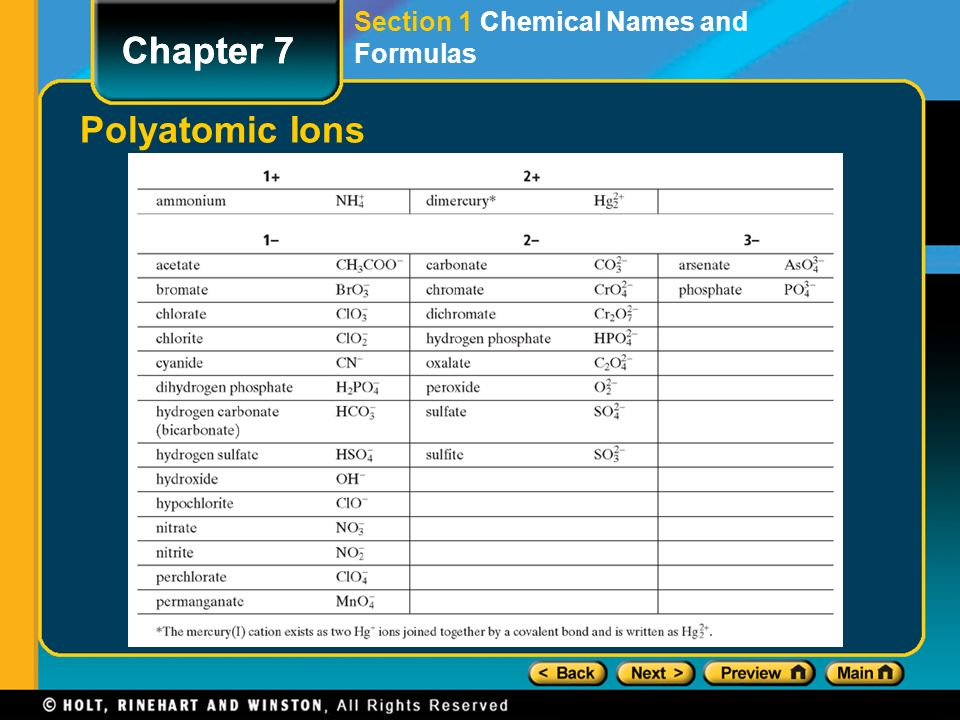The width and height of the screenshot is (960, 720).
Task: Go to the previous slide with Back button
Action: (568, 673)
